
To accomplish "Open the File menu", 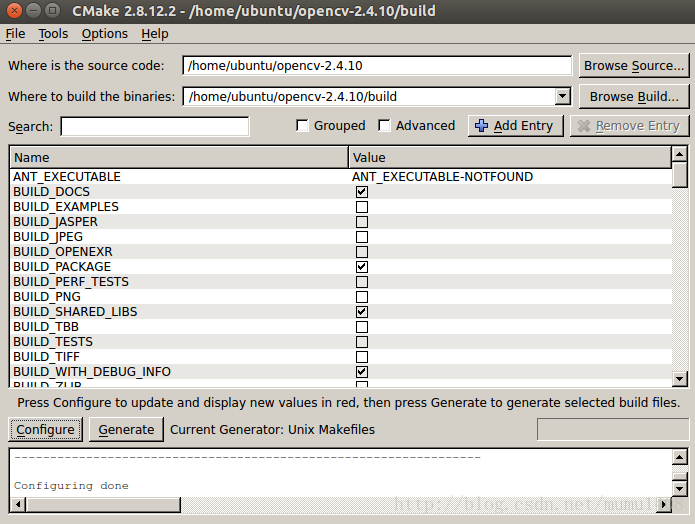I will (x=15, y=34).
